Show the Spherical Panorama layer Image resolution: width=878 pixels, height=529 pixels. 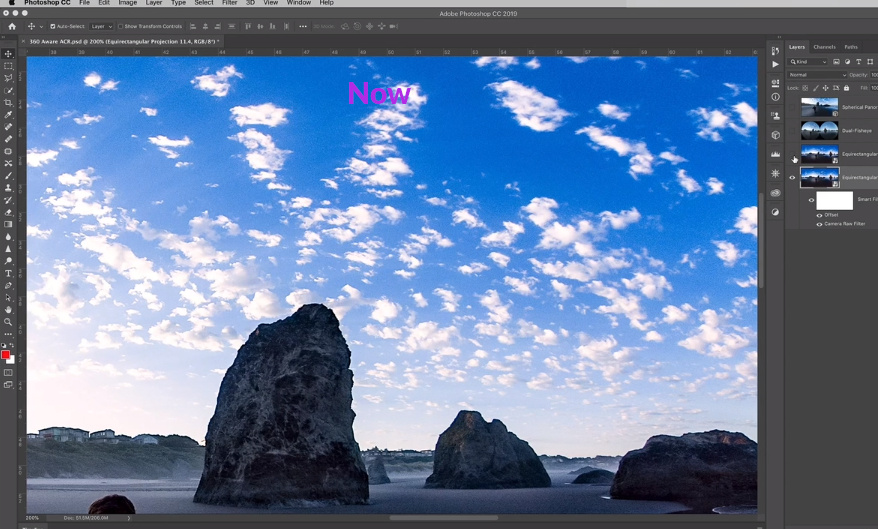click(792, 107)
